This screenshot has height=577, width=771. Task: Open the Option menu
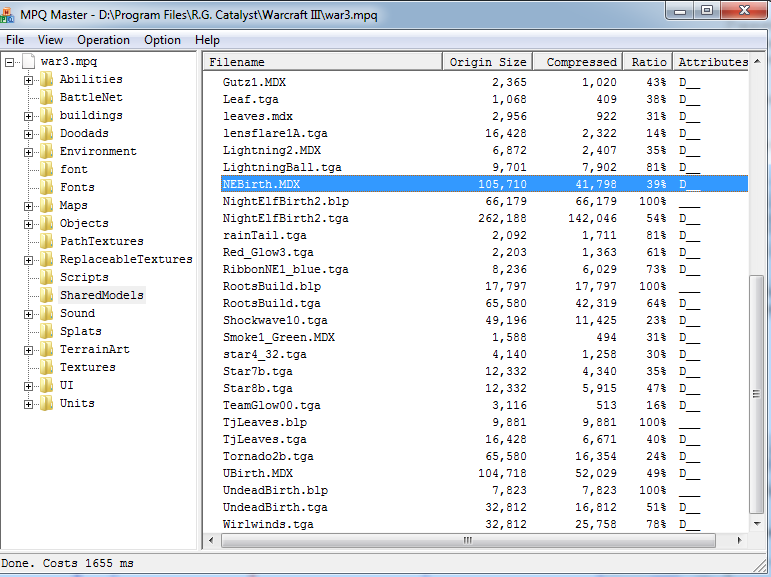click(162, 40)
